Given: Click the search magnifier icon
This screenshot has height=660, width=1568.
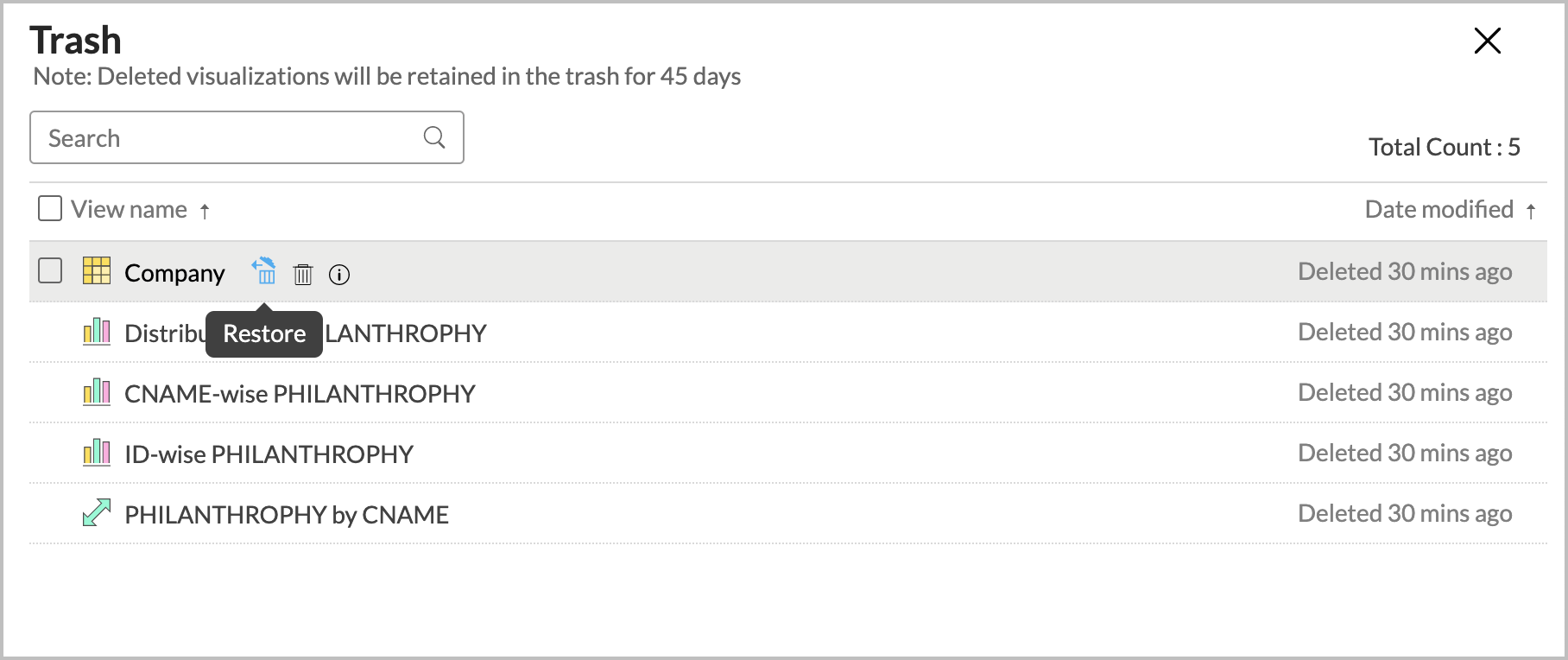Looking at the screenshot, I should point(434,137).
